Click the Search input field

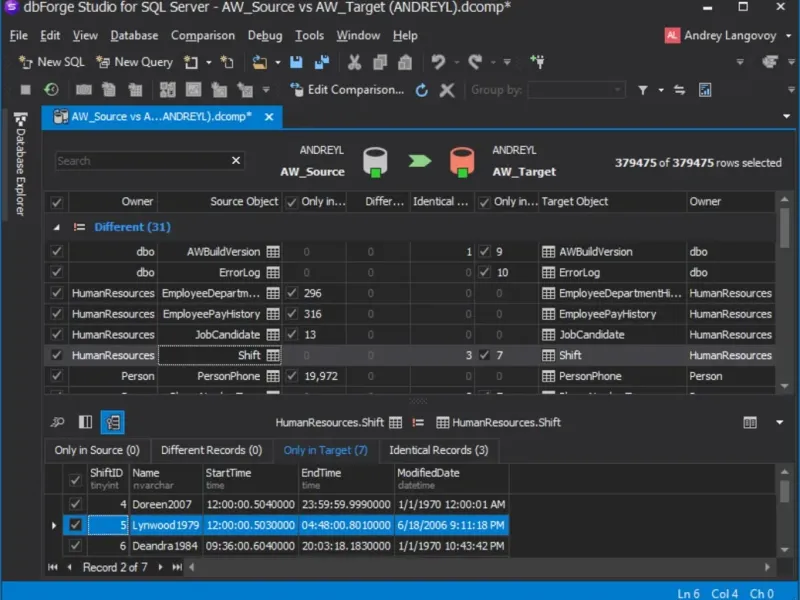[140, 161]
